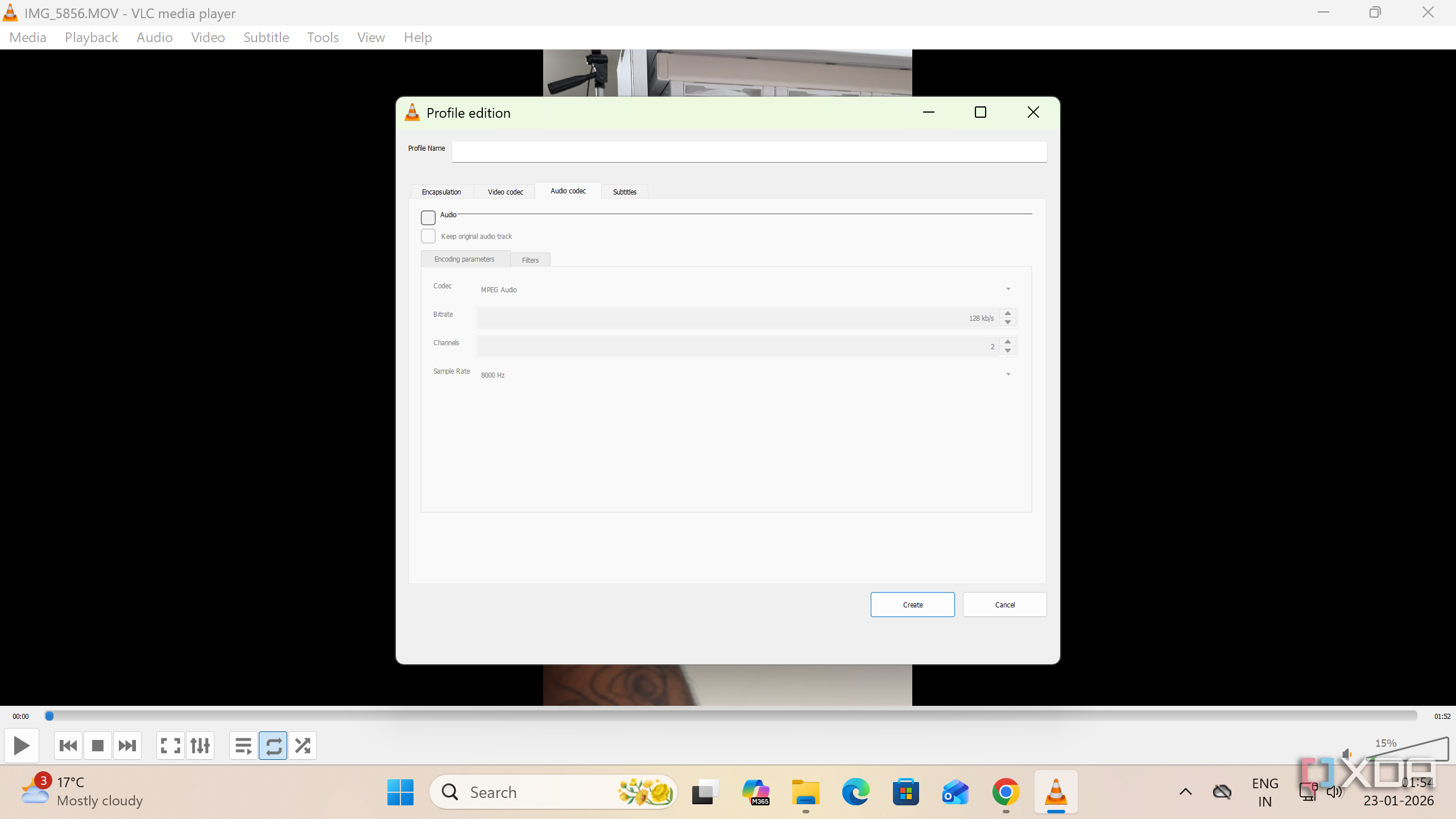Image resolution: width=1456 pixels, height=819 pixels.
Task: Open the Video menu
Action: pos(208,38)
